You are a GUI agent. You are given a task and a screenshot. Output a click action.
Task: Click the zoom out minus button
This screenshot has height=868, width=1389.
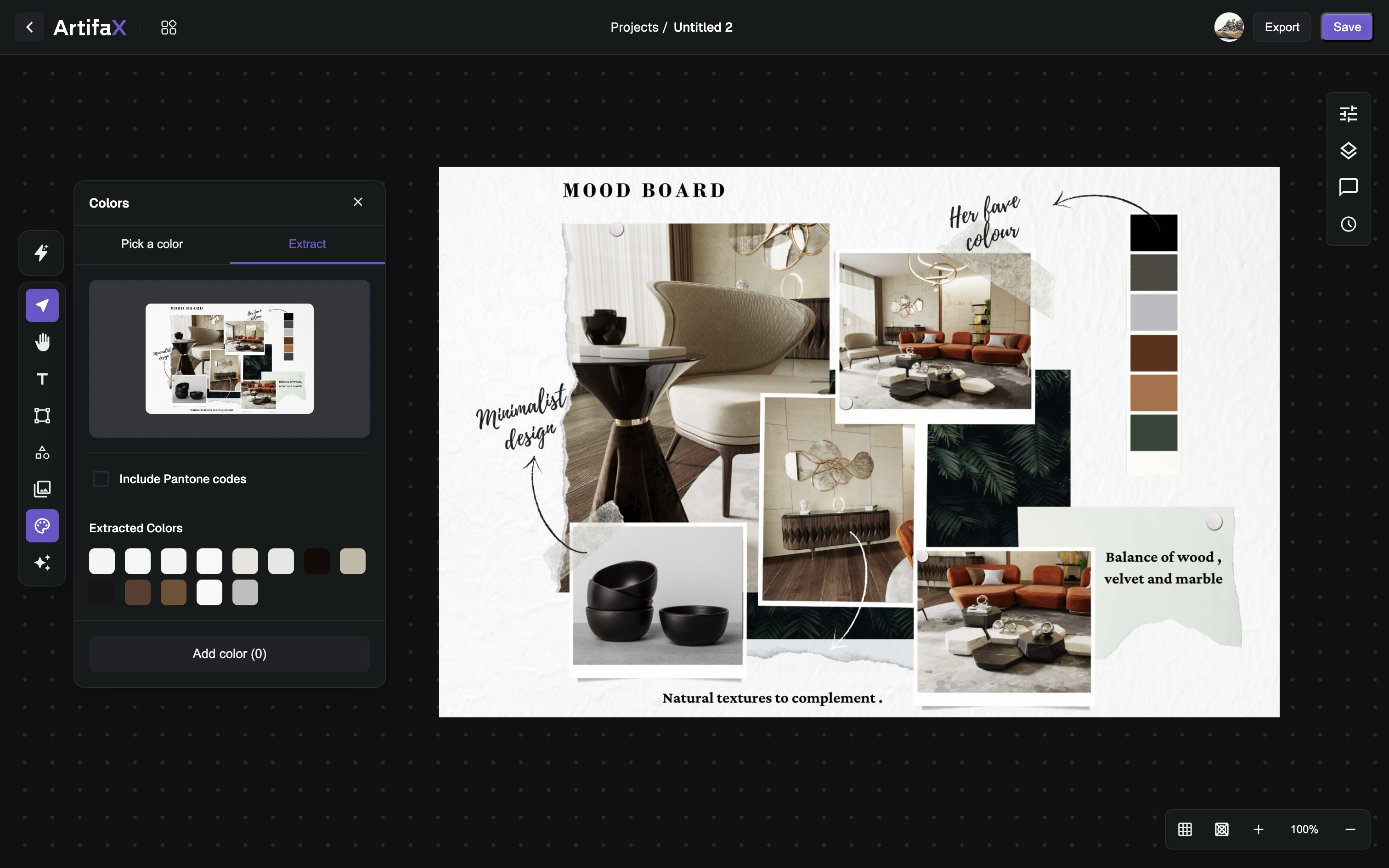(x=1350, y=829)
